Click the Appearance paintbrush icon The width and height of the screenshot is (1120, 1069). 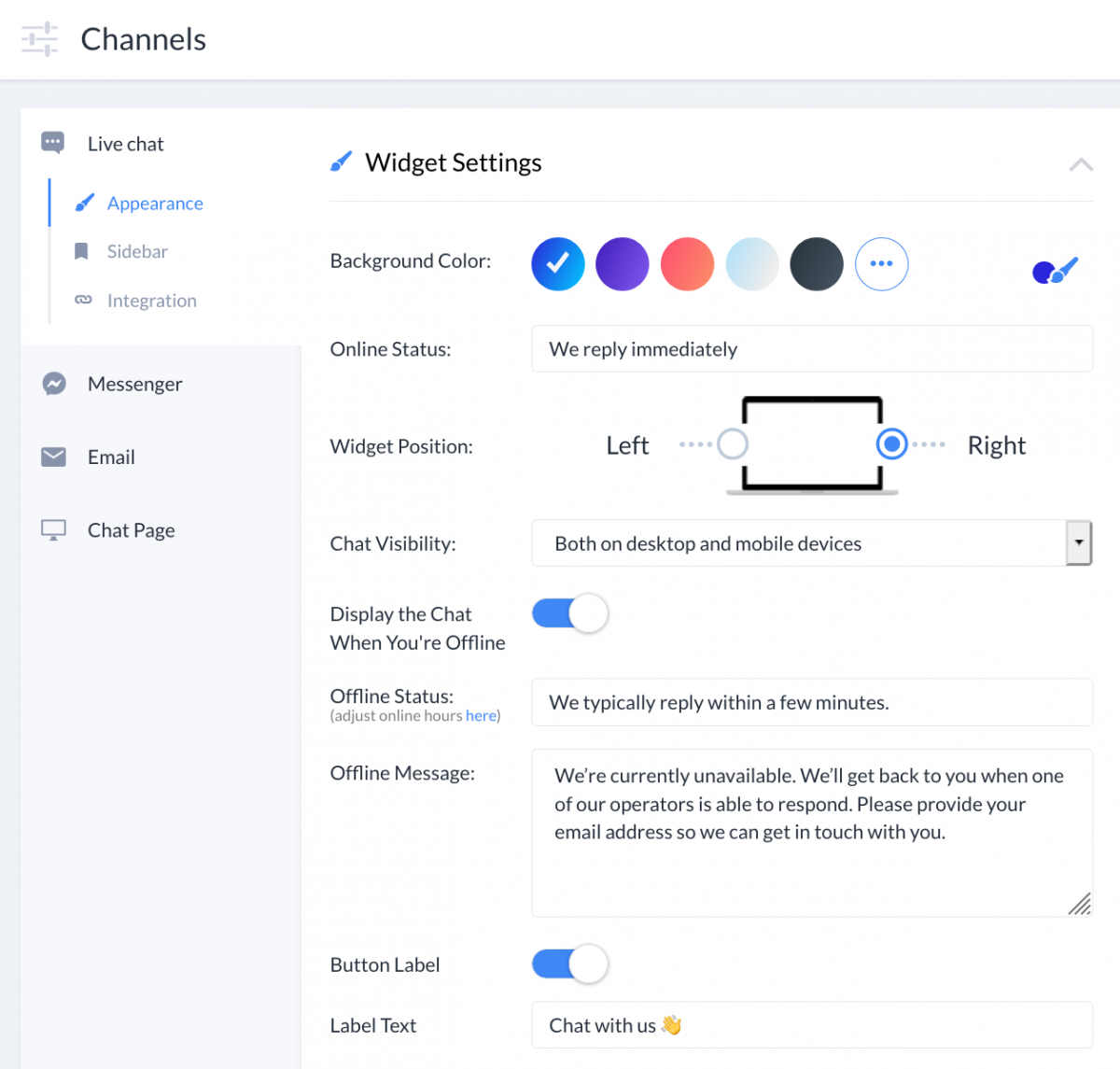(x=84, y=203)
